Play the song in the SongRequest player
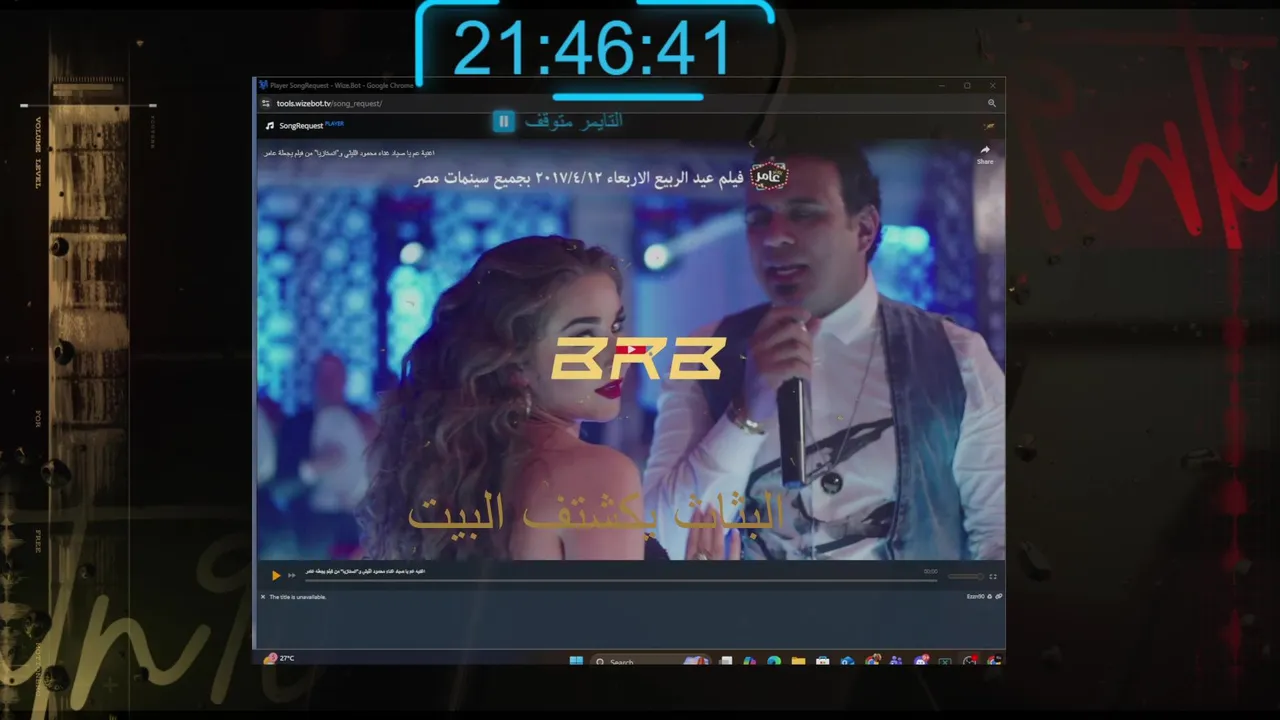Screen dimensions: 1280x720 (x=276, y=575)
